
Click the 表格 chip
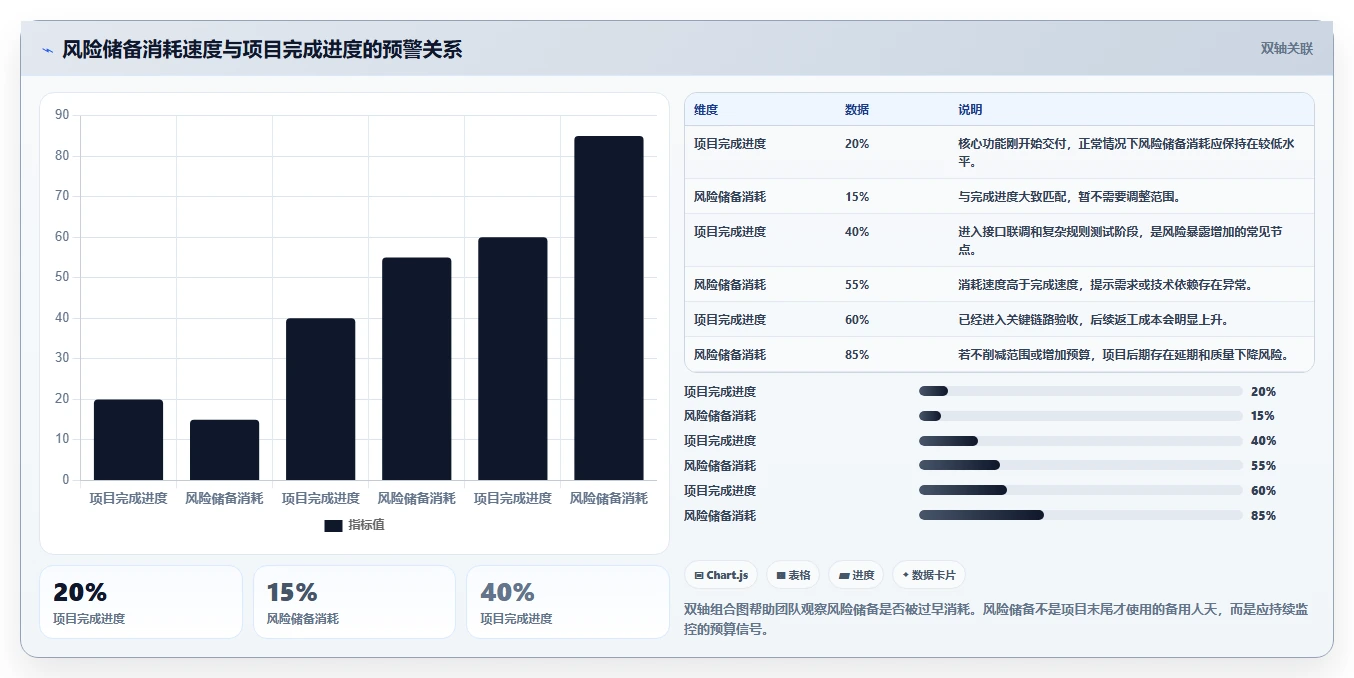point(793,575)
